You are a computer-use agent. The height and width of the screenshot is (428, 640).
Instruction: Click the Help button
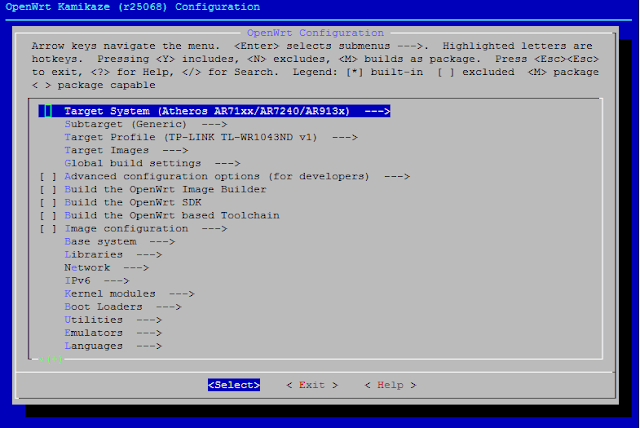[x=390, y=385]
